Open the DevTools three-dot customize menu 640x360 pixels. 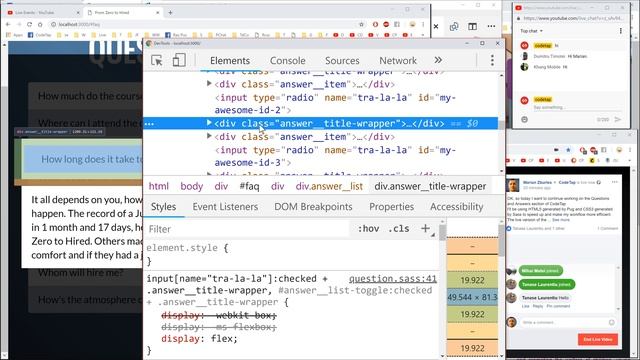492,60
